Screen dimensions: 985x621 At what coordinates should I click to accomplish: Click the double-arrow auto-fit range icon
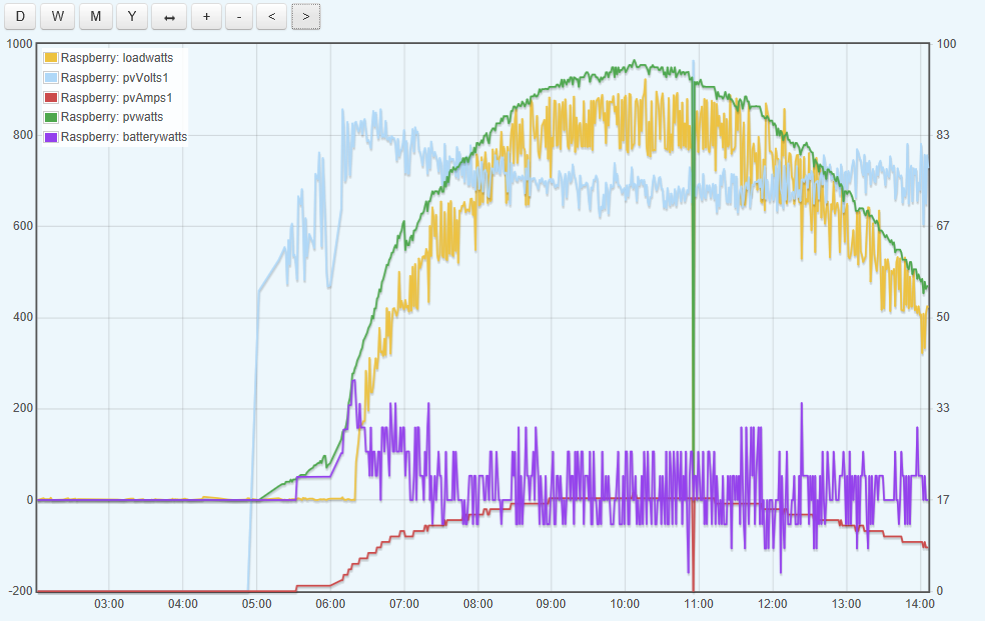coord(169,16)
